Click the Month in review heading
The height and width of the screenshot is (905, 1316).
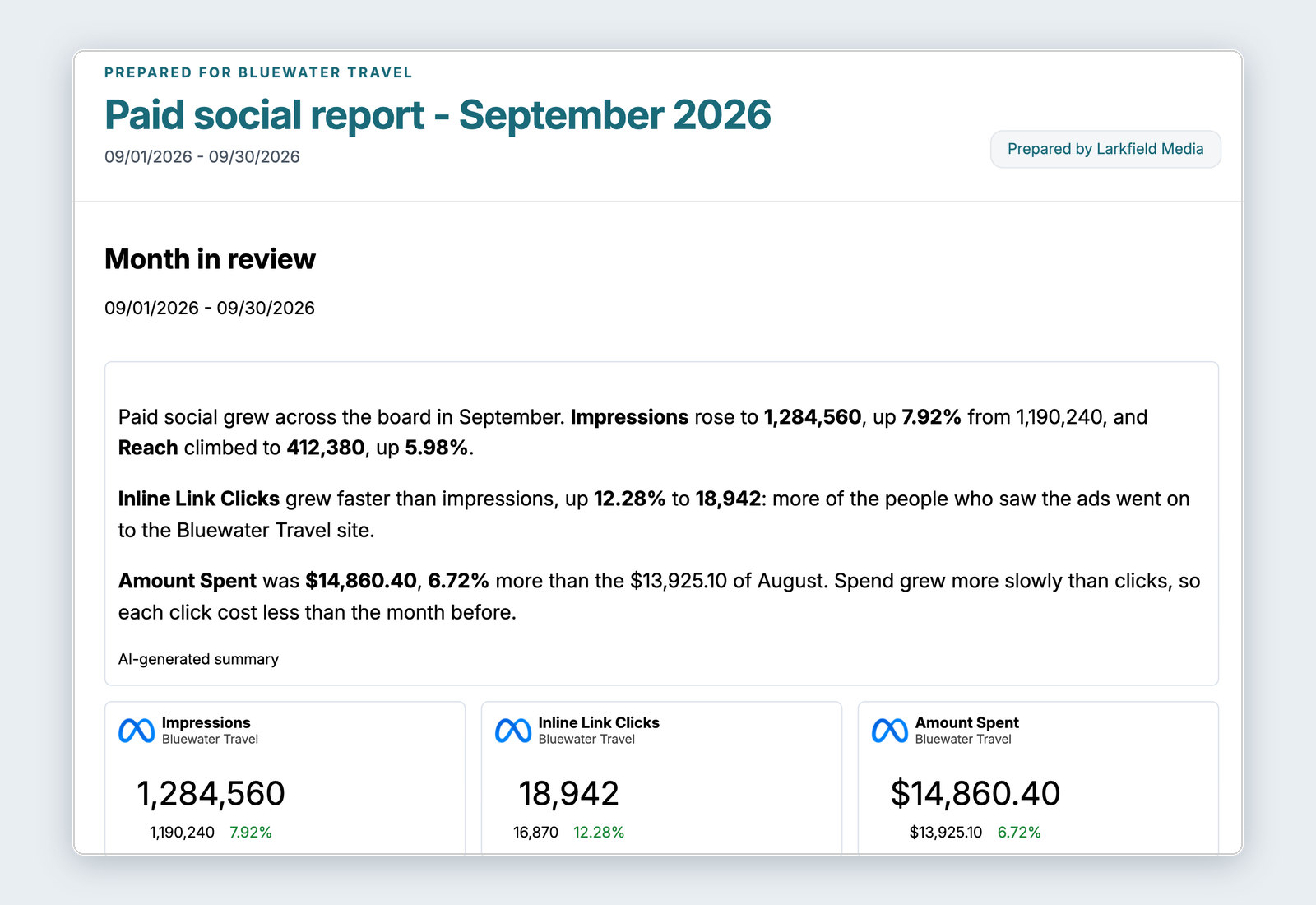click(210, 259)
